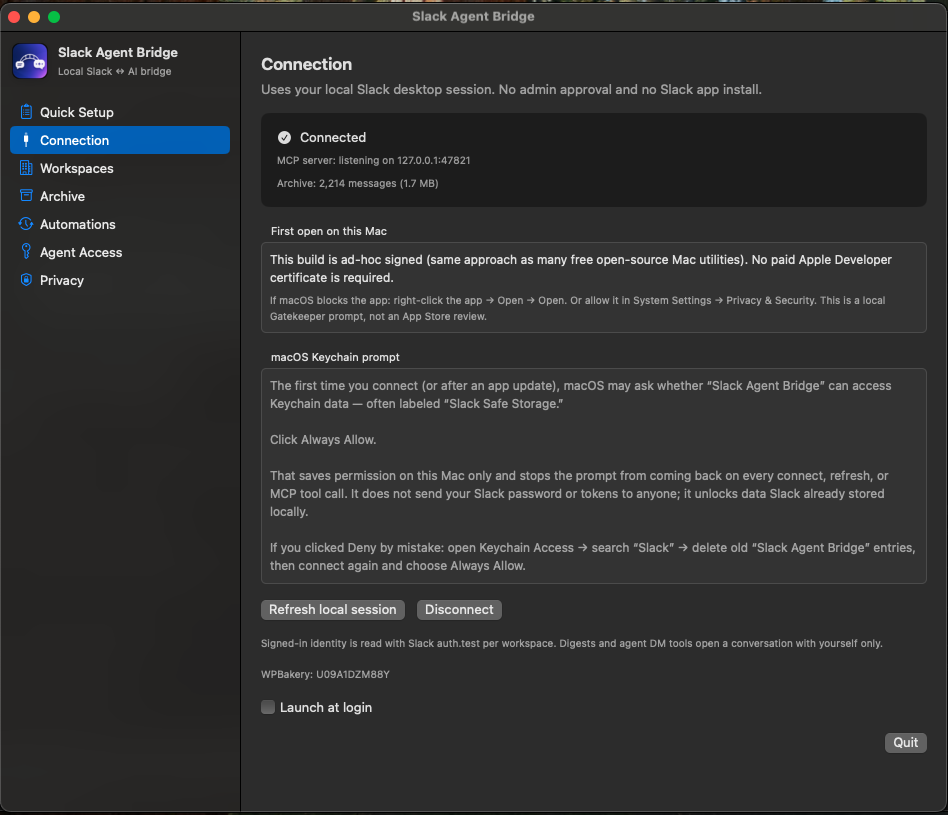The height and width of the screenshot is (815, 948).
Task: Maximize the window with green button
Action: (54, 17)
